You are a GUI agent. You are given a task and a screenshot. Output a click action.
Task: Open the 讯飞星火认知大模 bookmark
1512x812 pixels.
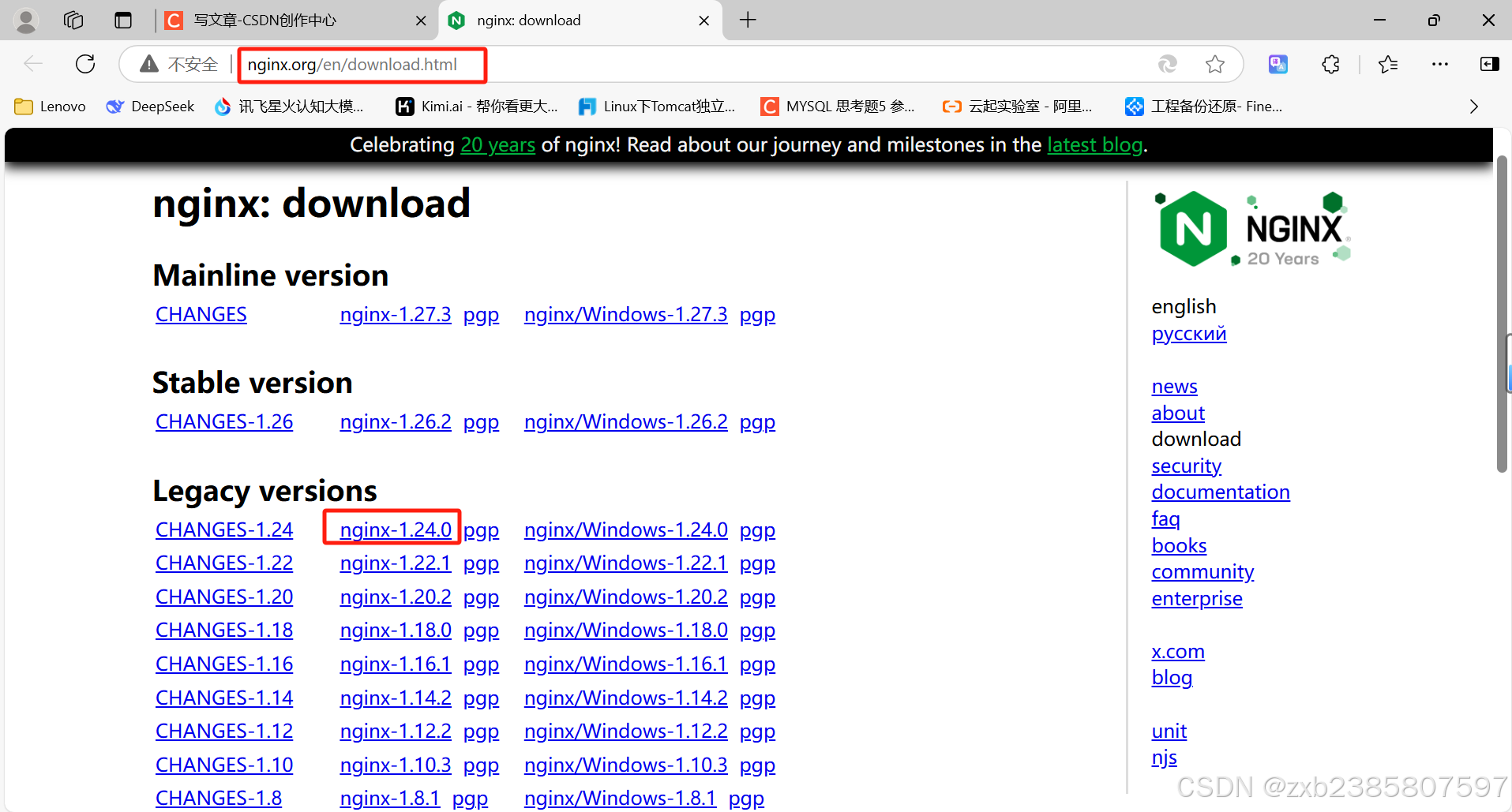tap(289, 107)
